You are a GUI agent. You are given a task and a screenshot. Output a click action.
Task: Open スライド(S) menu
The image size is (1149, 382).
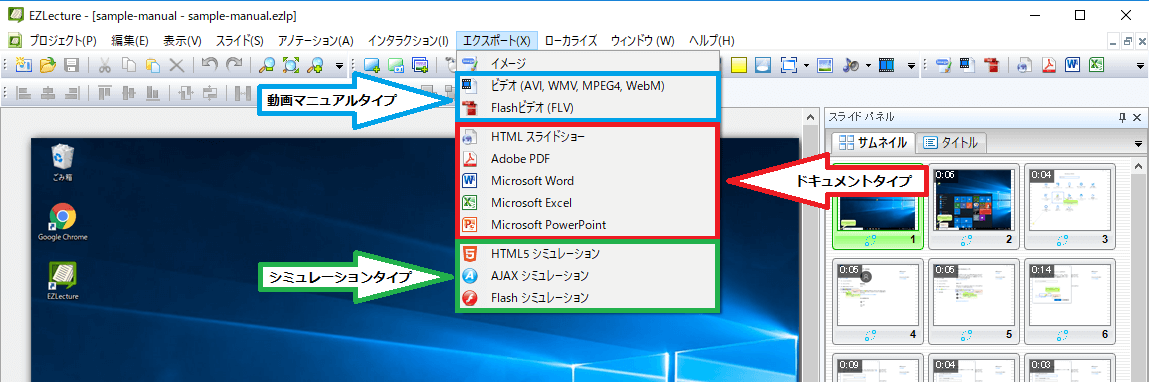240,40
